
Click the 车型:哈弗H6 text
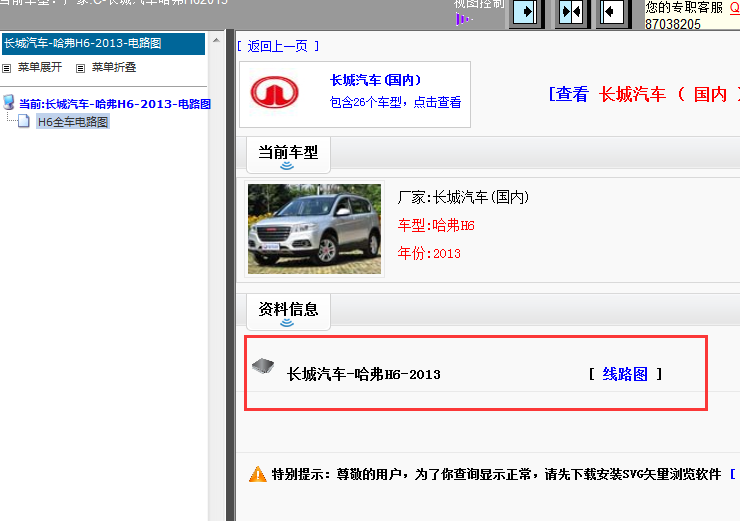(436, 226)
